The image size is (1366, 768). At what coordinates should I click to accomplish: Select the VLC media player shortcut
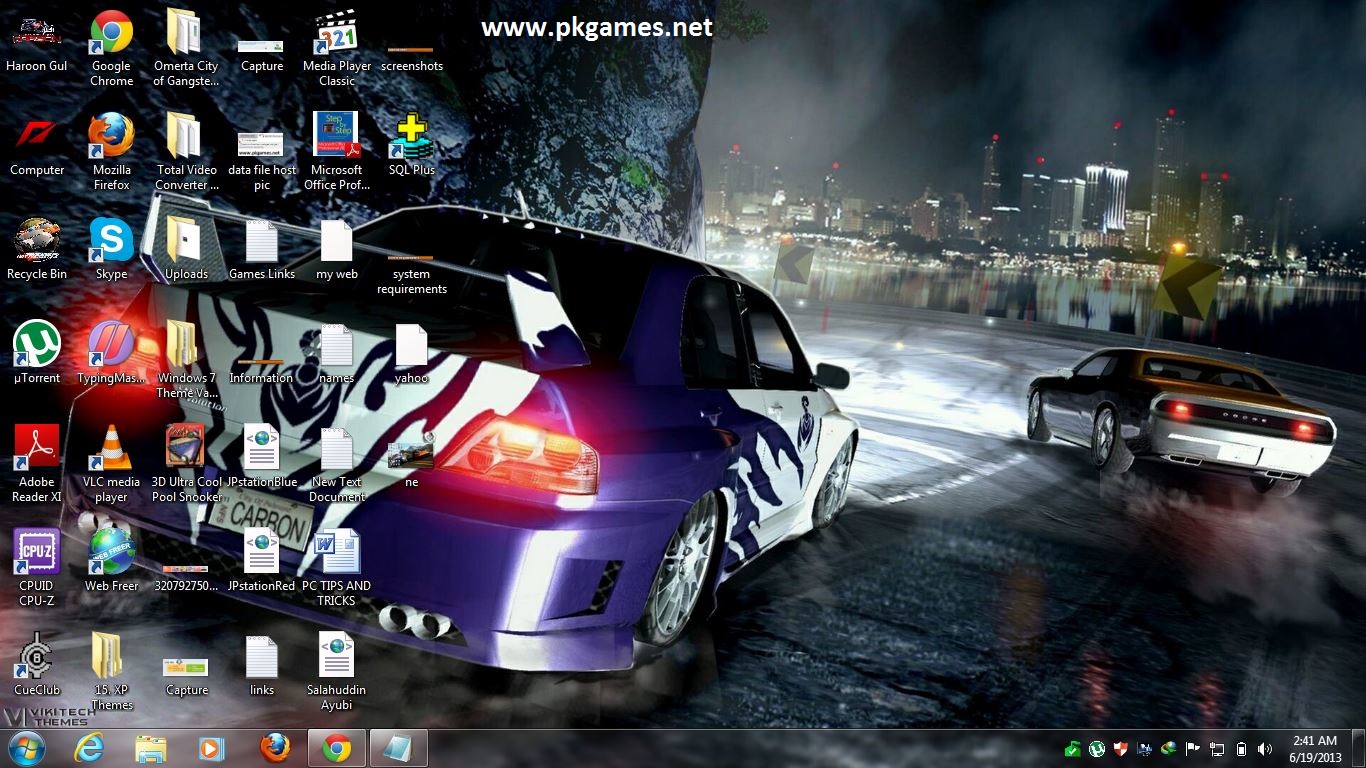coord(111,463)
